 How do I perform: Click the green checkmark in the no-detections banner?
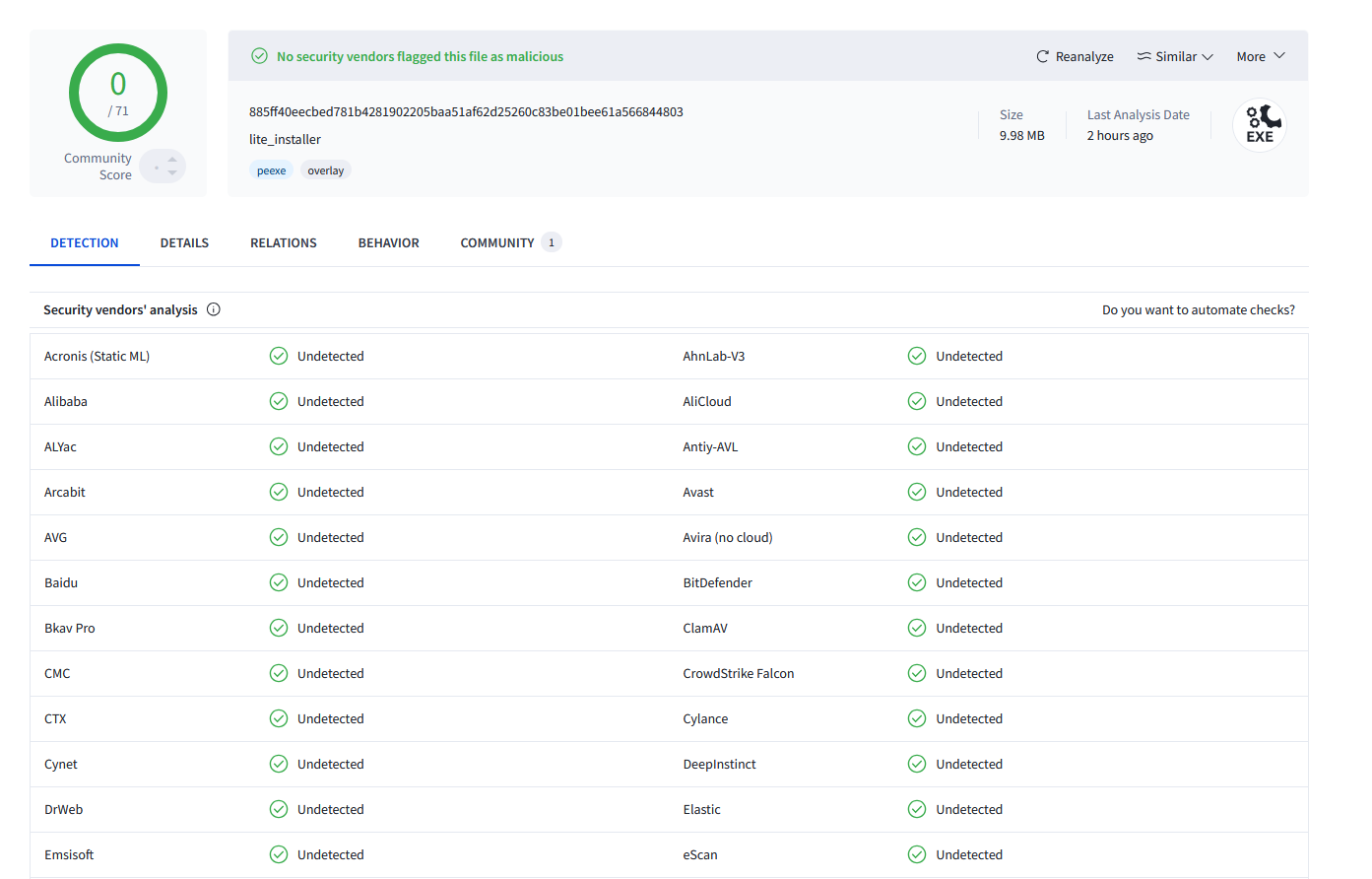(x=259, y=56)
